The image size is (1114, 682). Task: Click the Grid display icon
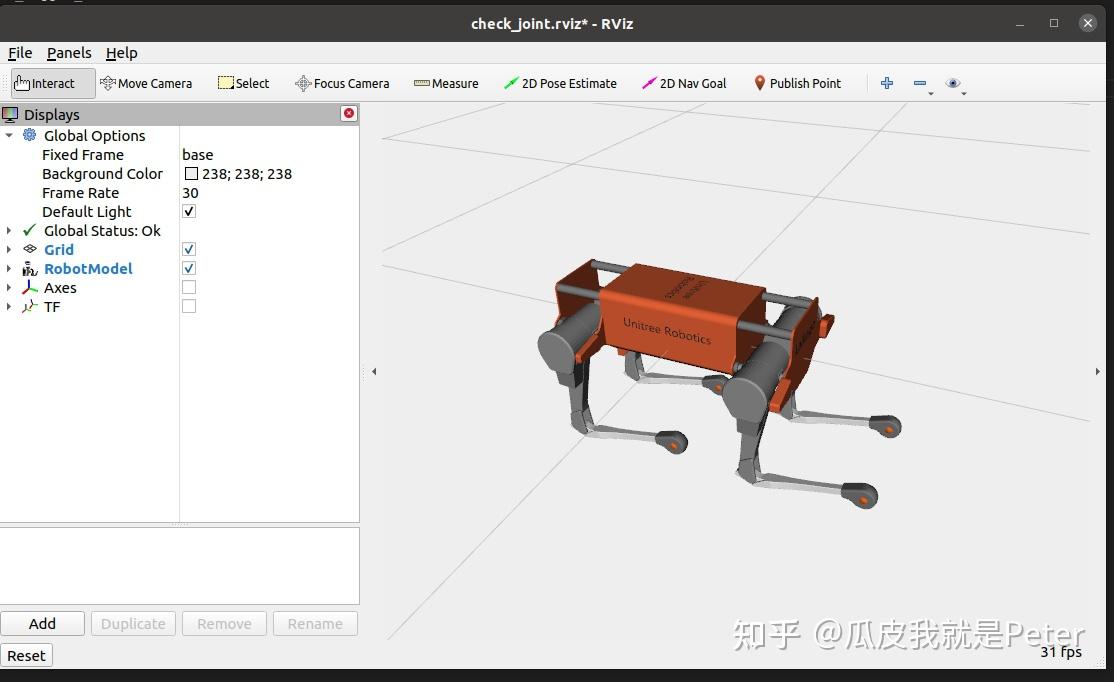[29, 249]
